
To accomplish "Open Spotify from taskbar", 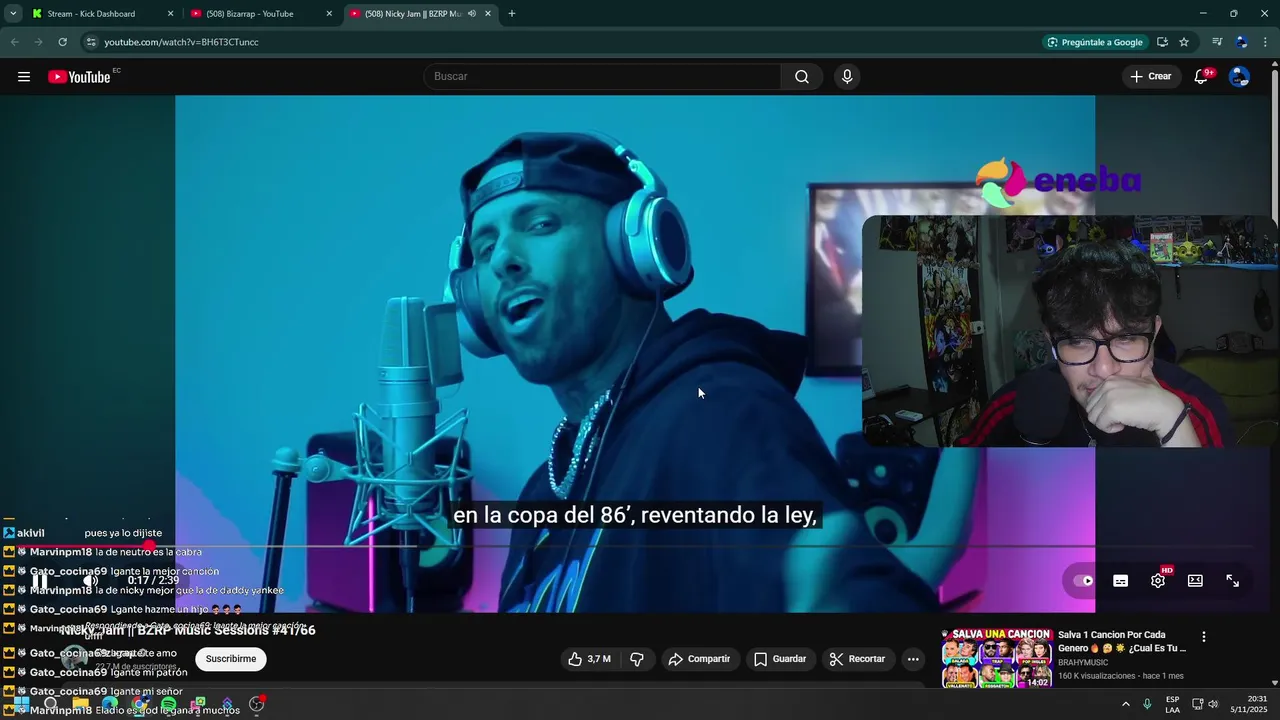I will point(169,704).
